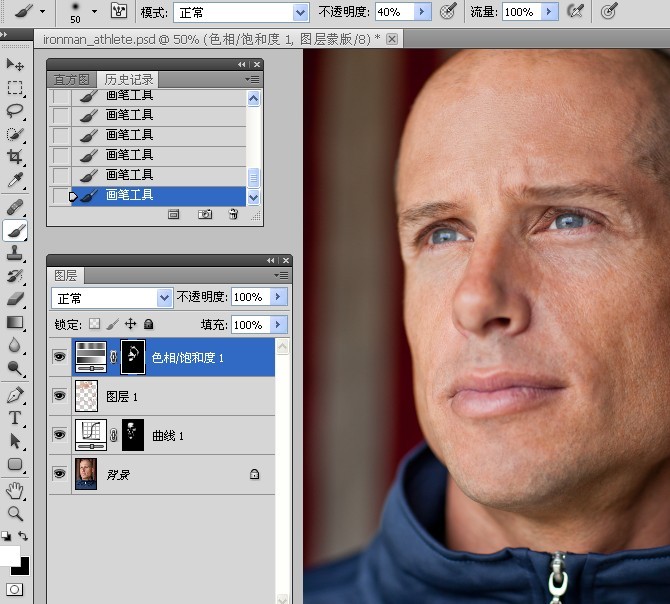Select the Hand tool
This screenshot has height=604, width=670.
click(x=15, y=490)
